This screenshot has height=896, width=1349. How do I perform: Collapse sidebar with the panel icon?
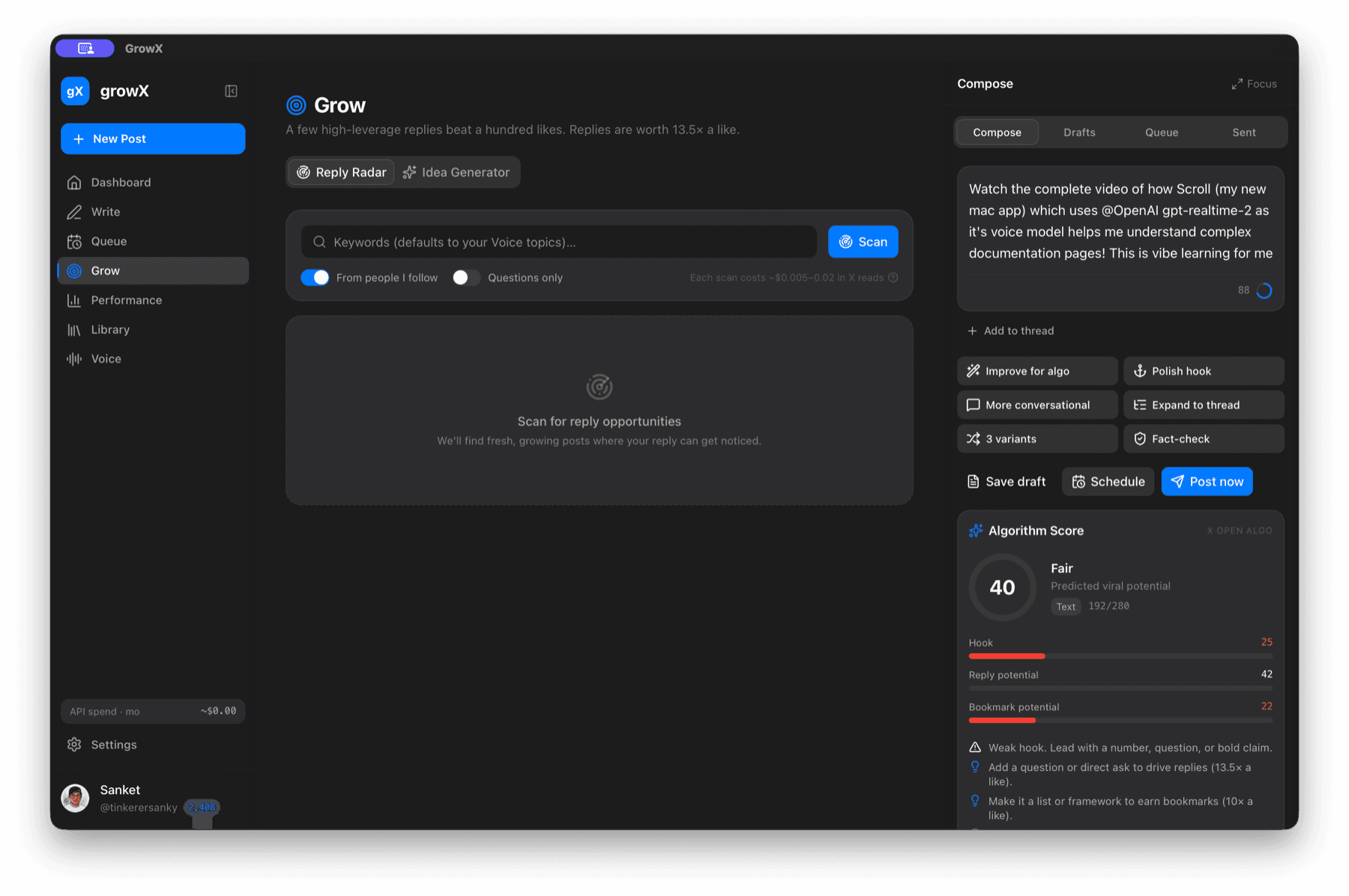click(231, 91)
